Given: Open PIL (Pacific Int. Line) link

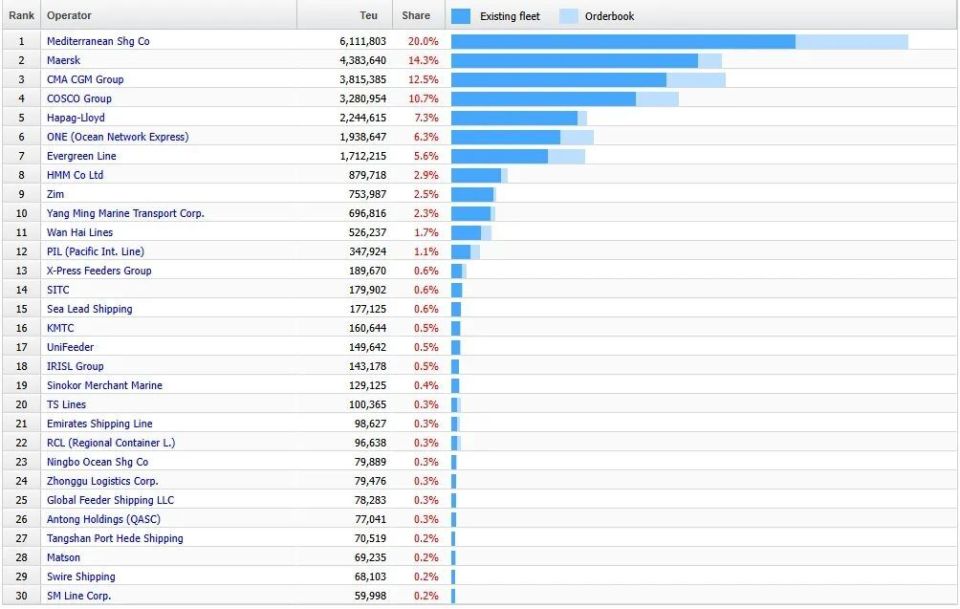Looking at the screenshot, I should [96, 252].
